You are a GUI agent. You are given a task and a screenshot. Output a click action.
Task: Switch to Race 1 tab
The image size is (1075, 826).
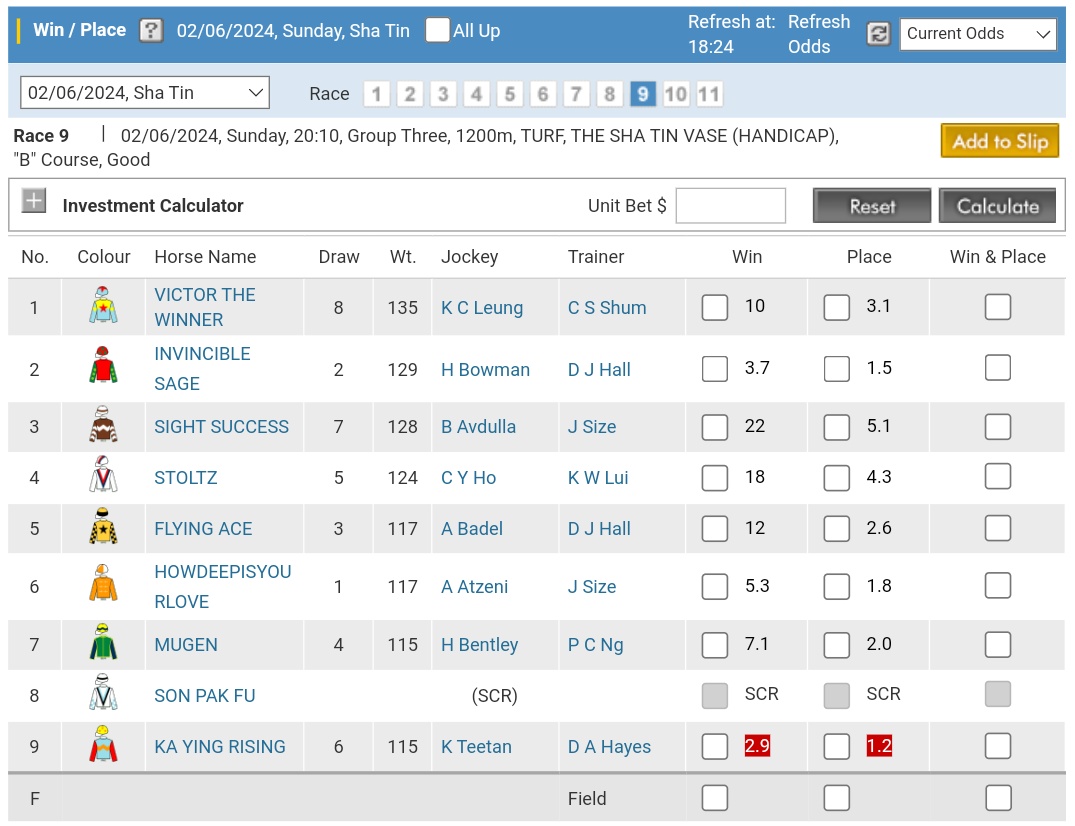pos(376,94)
